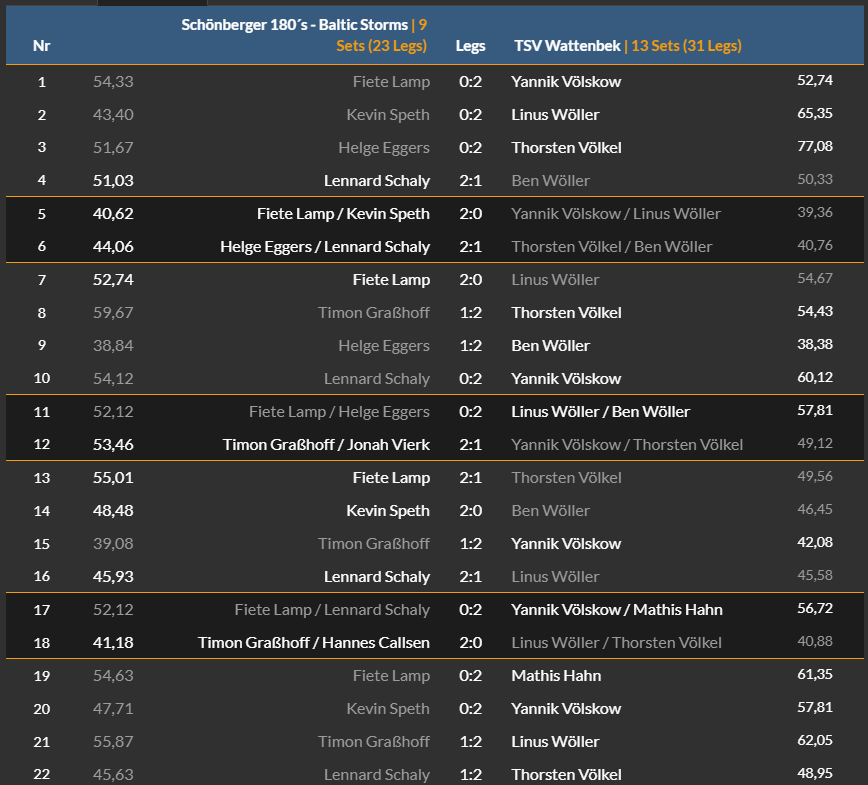Select pair Yannik Völskow / Linus Wöller
The image size is (868, 785).
tap(616, 214)
